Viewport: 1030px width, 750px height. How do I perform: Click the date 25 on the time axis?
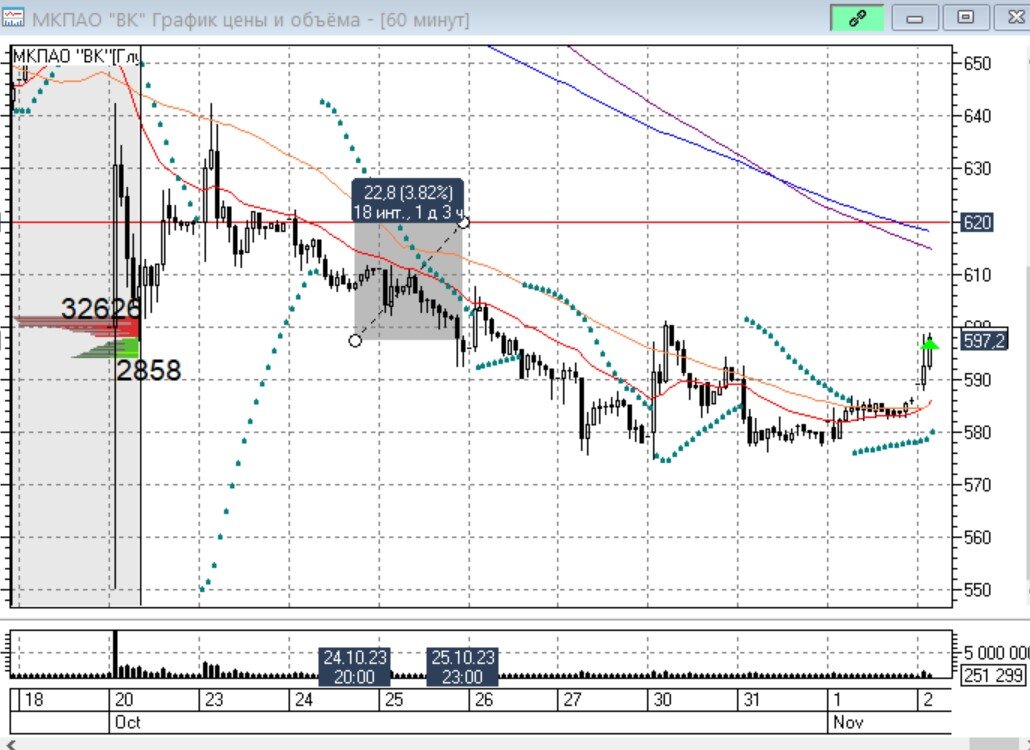[x=393, y=700]
